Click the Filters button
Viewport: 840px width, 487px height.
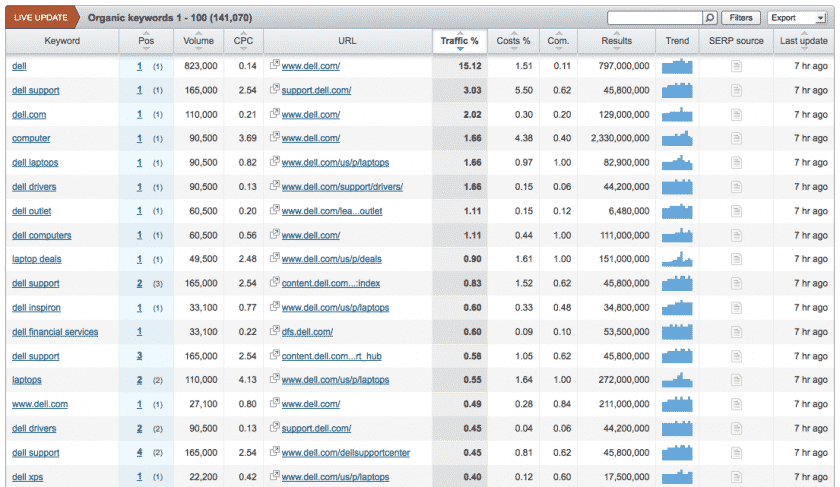point(741,18)
